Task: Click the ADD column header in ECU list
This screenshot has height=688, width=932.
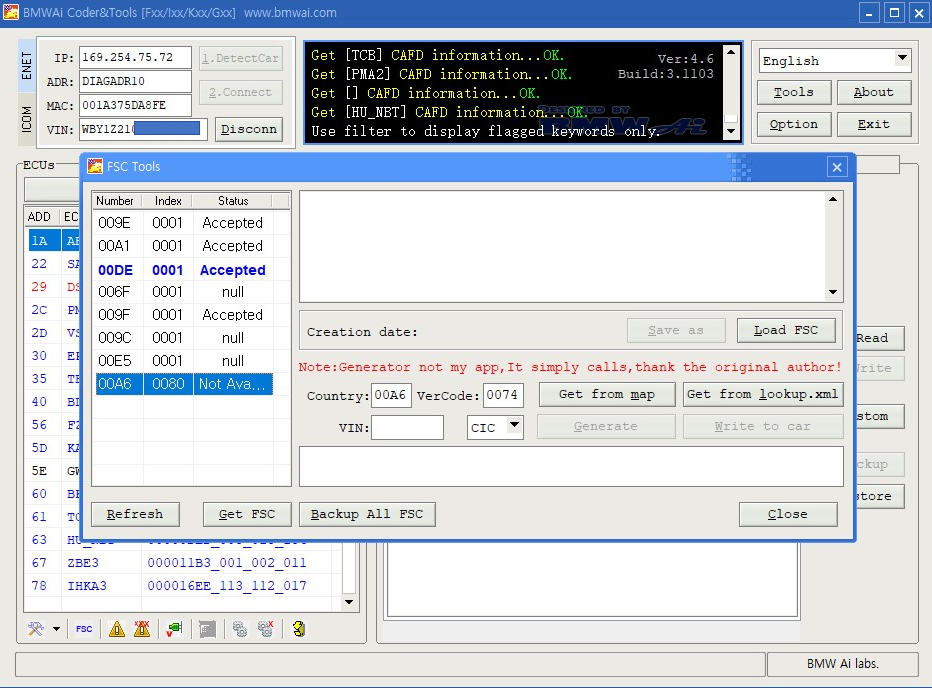Action: click(x=42, y=216)
